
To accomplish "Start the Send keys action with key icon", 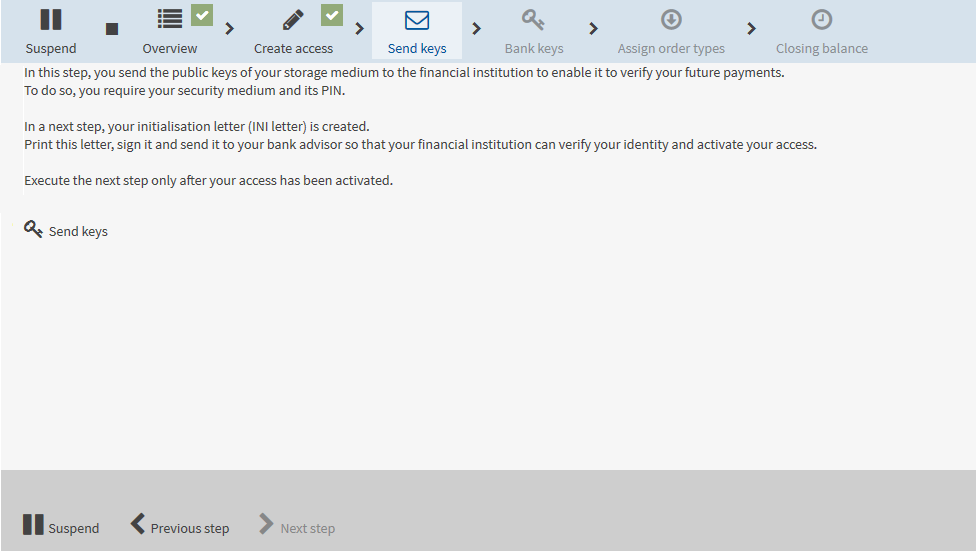I will pos(66,230).
